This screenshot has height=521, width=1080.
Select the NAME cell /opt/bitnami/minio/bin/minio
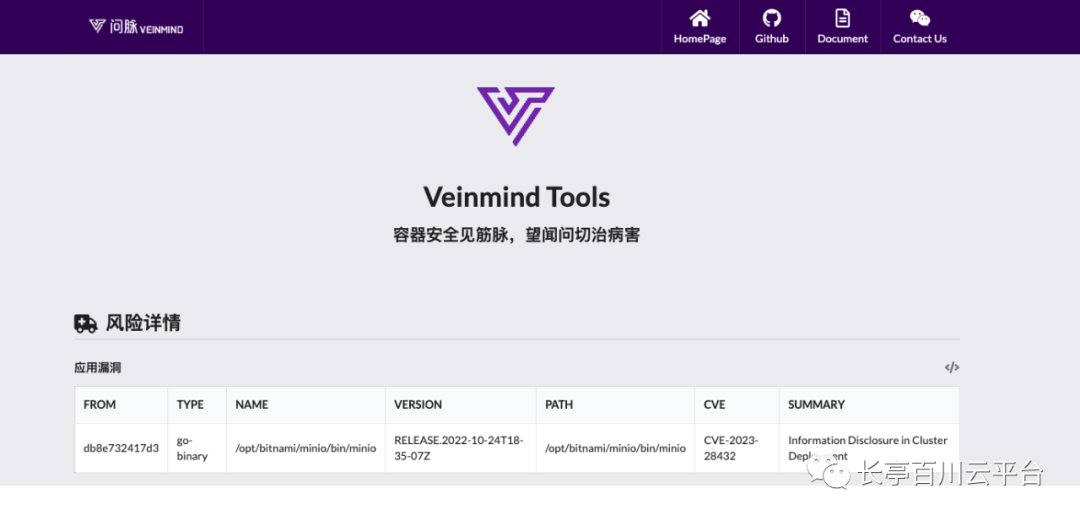click(x=306, y=448)
